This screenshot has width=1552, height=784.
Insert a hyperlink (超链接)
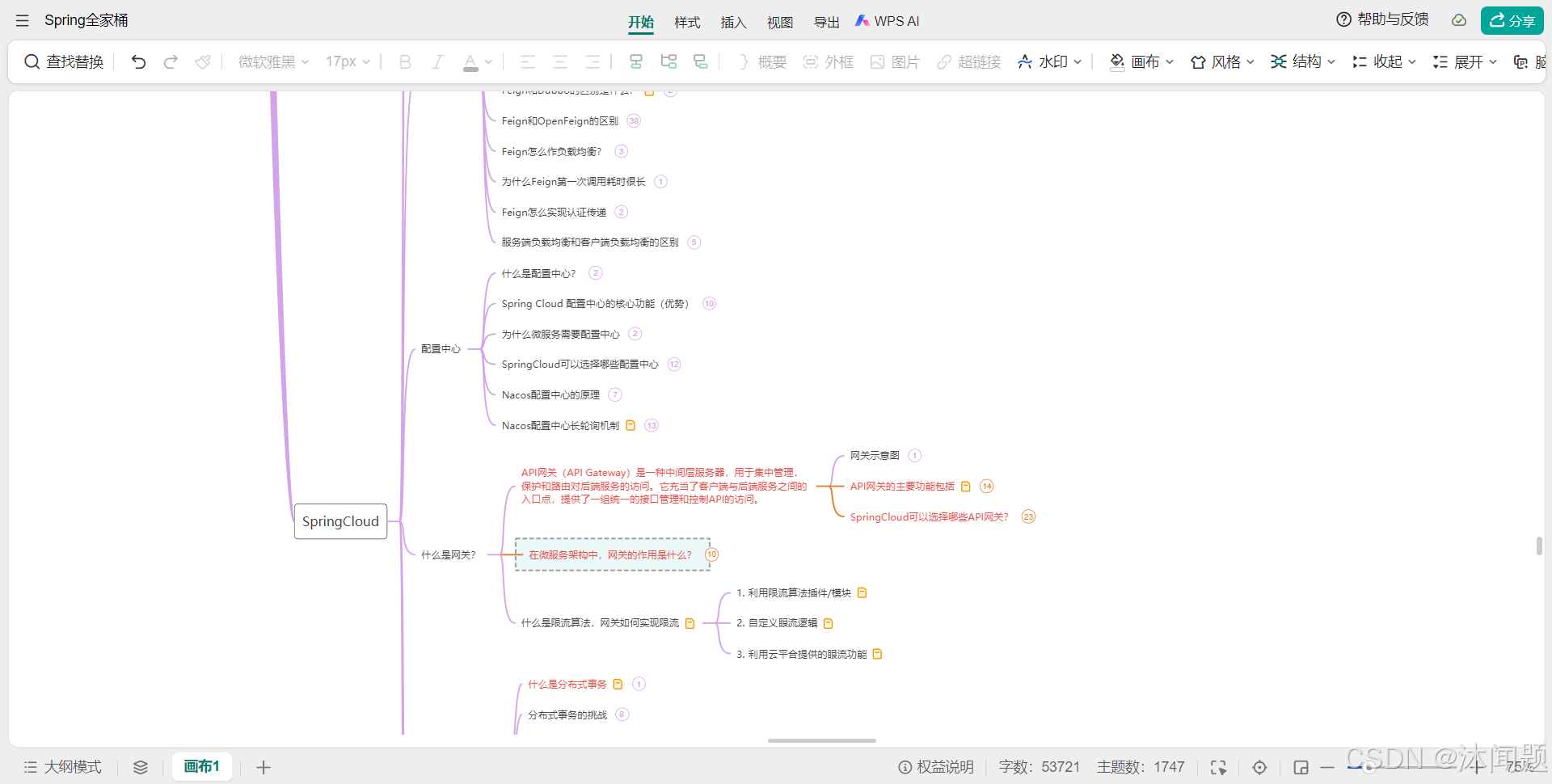click(x=969, y=61)
